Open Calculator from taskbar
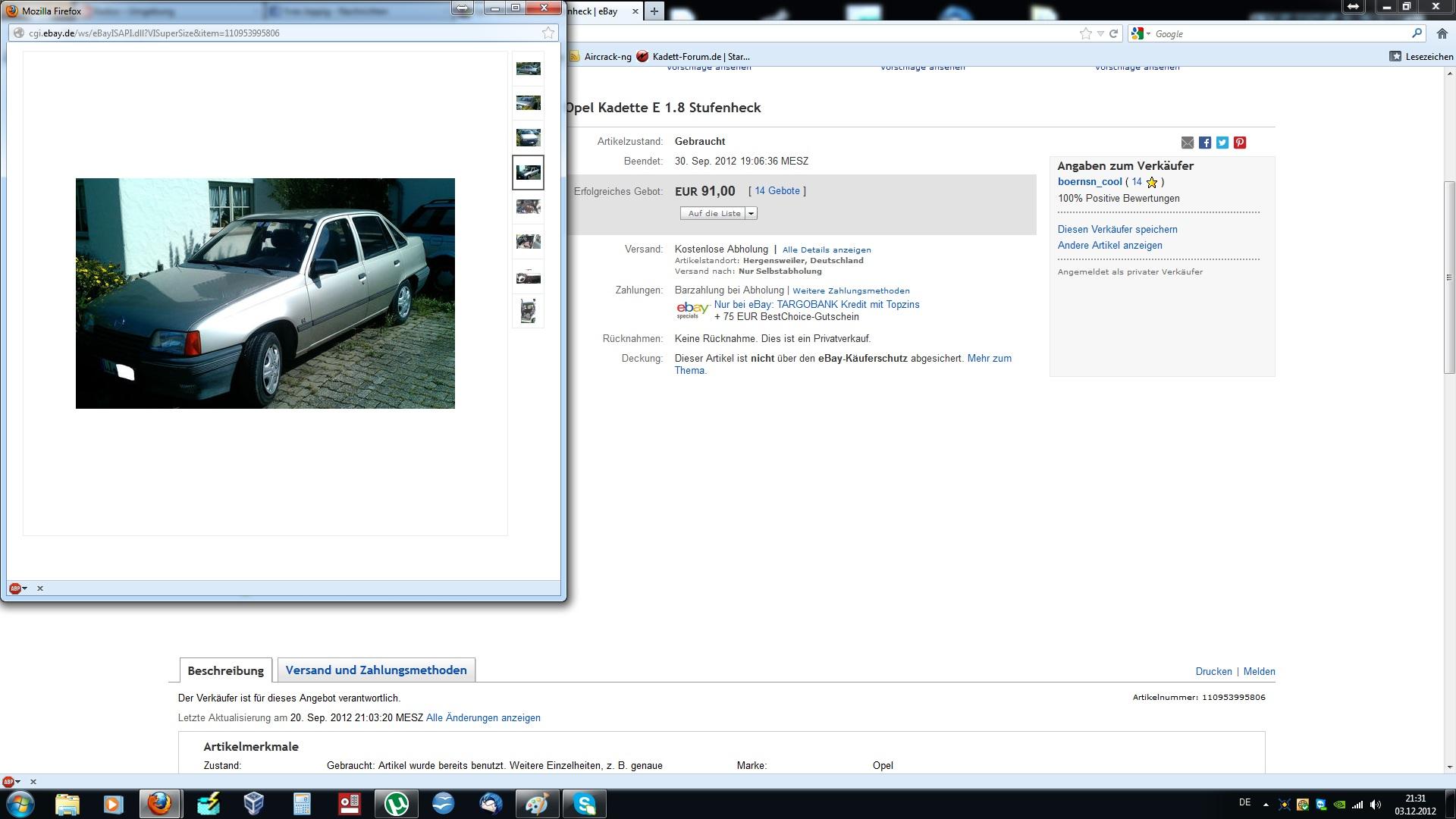This screenshot has height=819, width=1456. (302, 804)
